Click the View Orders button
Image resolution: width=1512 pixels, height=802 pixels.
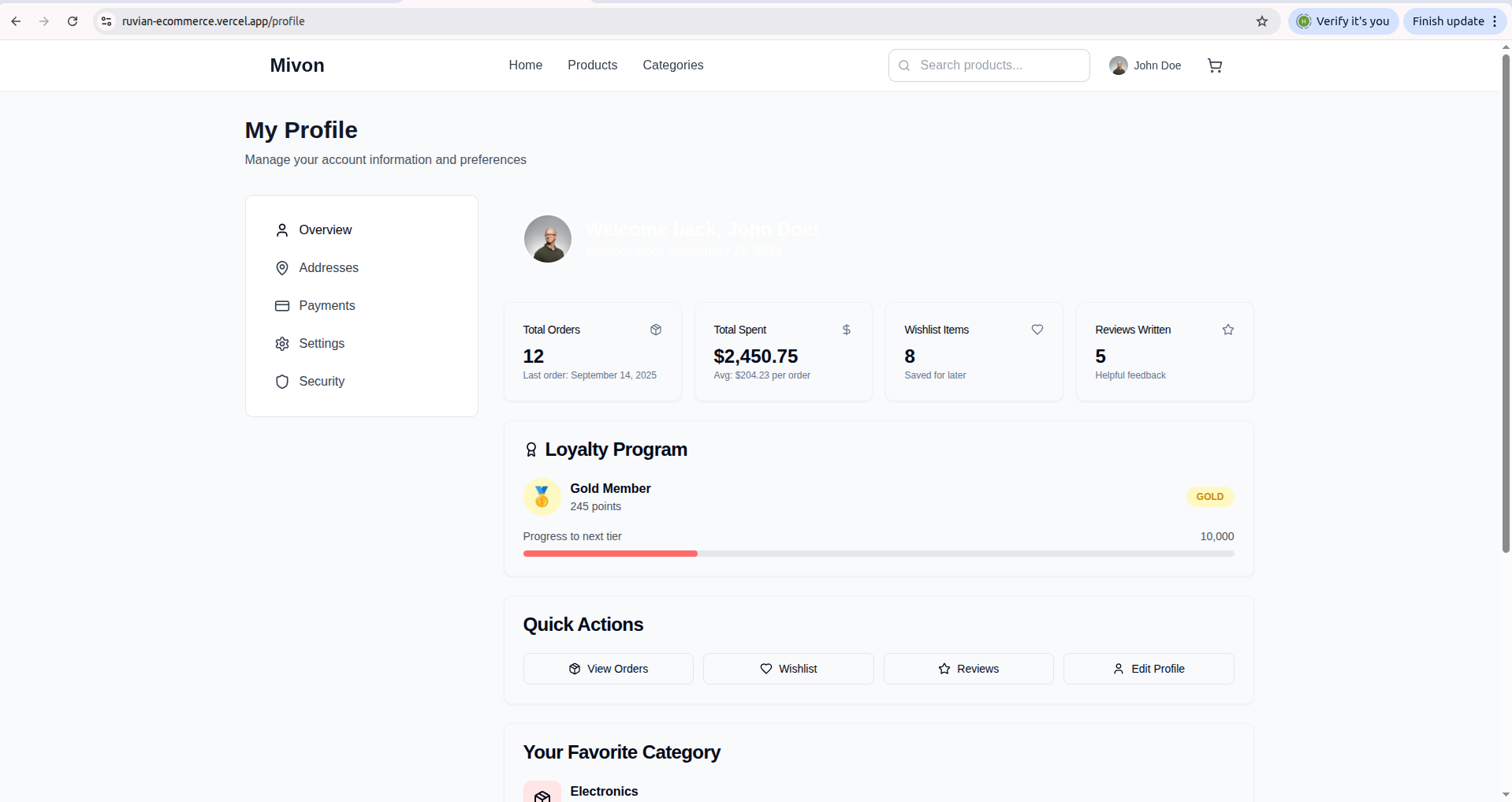(609, 669)
